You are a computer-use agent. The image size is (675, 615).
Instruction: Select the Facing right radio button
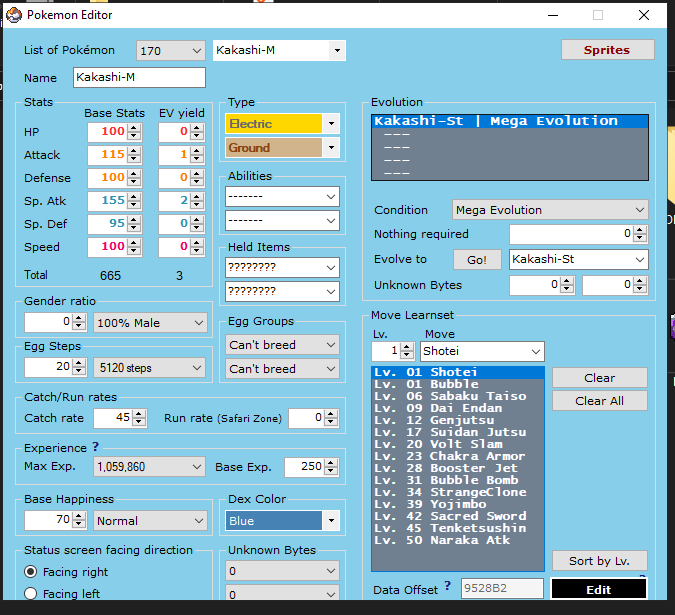[31, 572]
